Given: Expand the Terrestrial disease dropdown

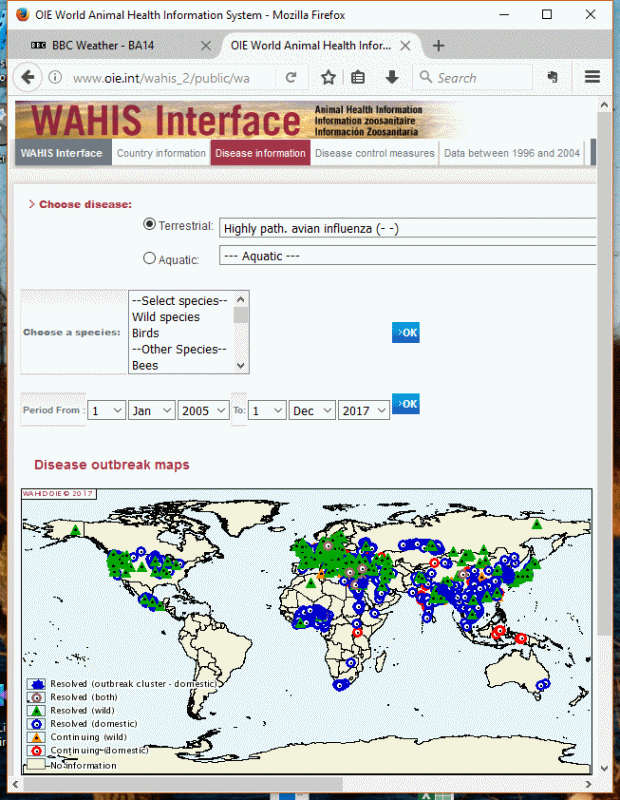Looking at the screenshot, I should coord(407,228).
